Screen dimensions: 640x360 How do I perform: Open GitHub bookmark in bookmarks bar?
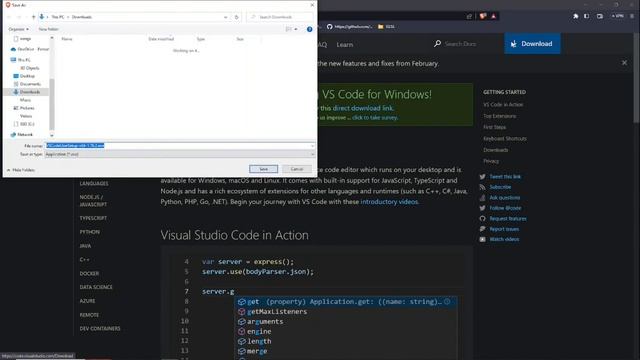[x=349, y=27]
